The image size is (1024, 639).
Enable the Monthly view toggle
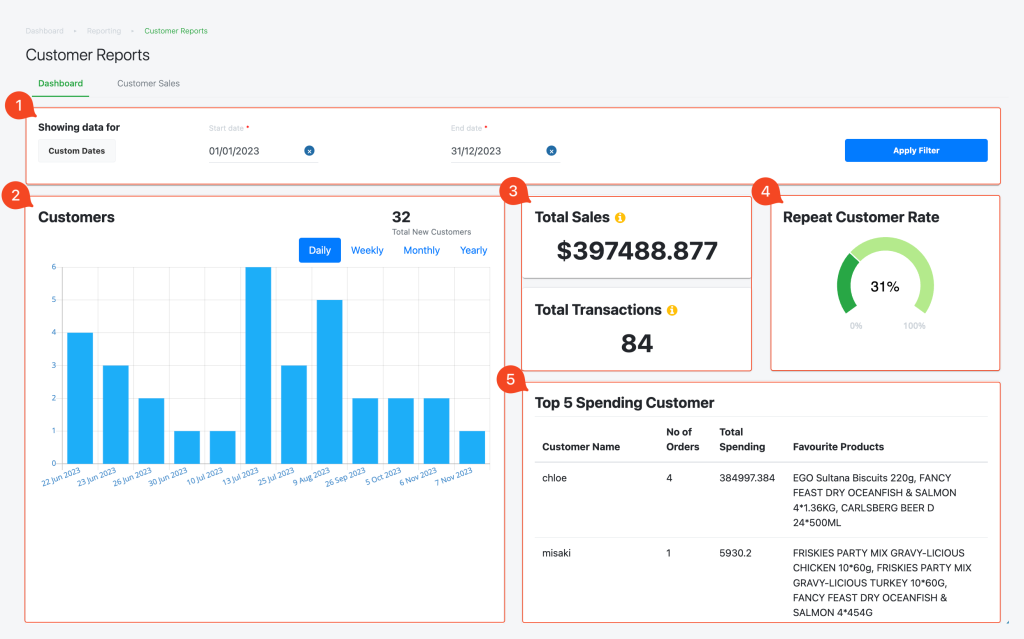click(421, 250)
